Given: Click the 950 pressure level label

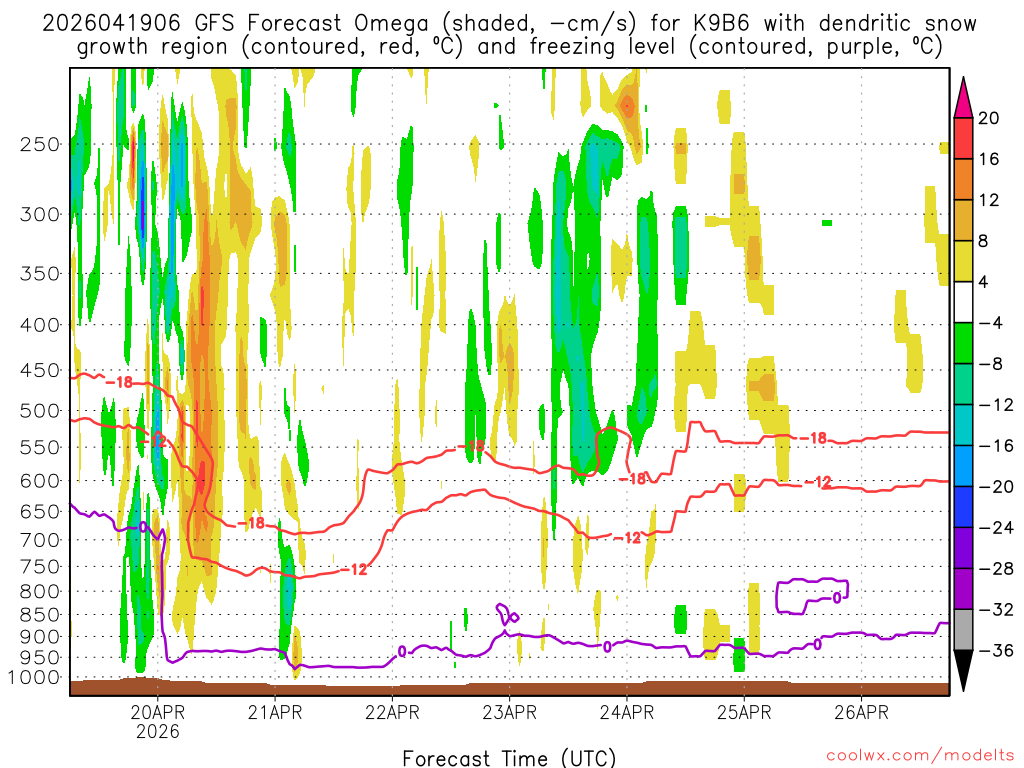Looking at the screenshot, I should [x=40, y=658].
